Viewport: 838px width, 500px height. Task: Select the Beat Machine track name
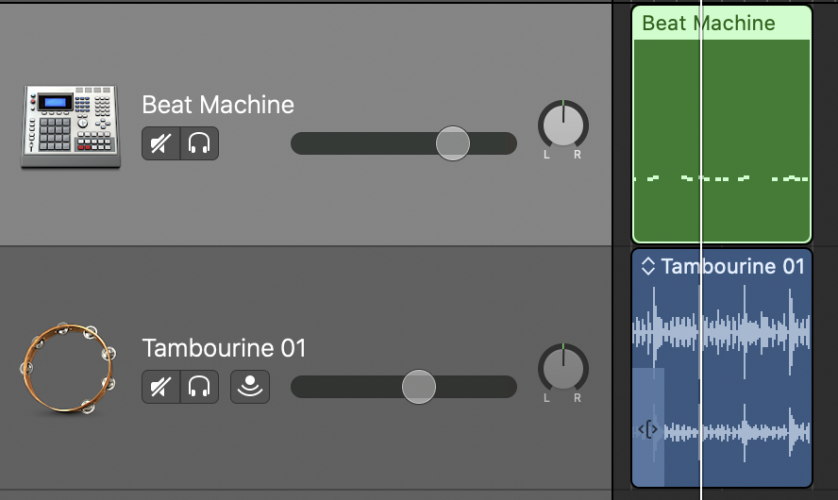(218, 105)
